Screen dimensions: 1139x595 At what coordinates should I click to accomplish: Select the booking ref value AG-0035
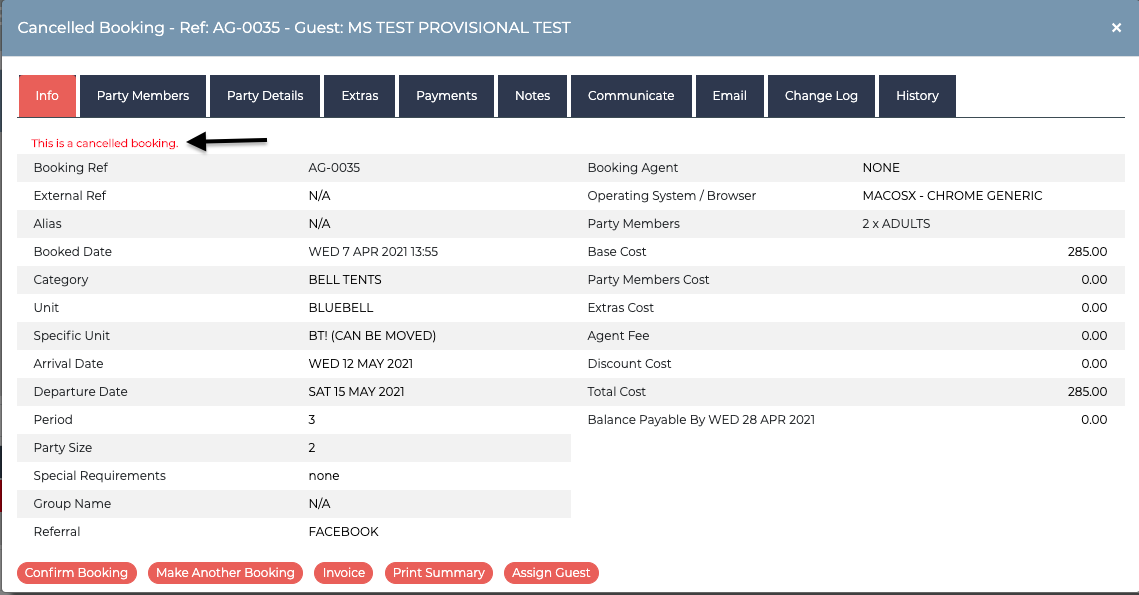click(334, 168)
